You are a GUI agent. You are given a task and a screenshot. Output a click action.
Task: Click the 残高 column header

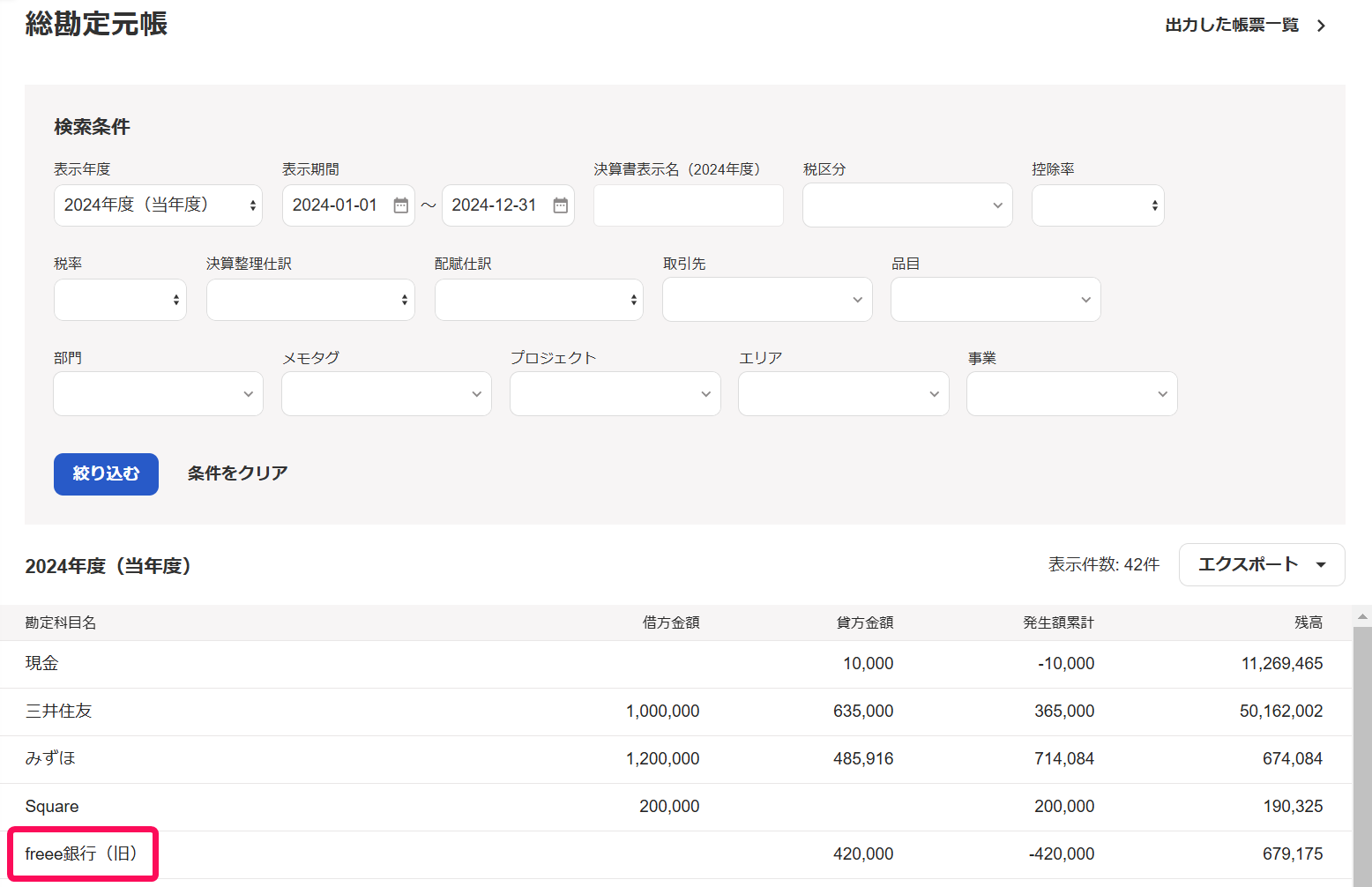(x=1309, y=622)
